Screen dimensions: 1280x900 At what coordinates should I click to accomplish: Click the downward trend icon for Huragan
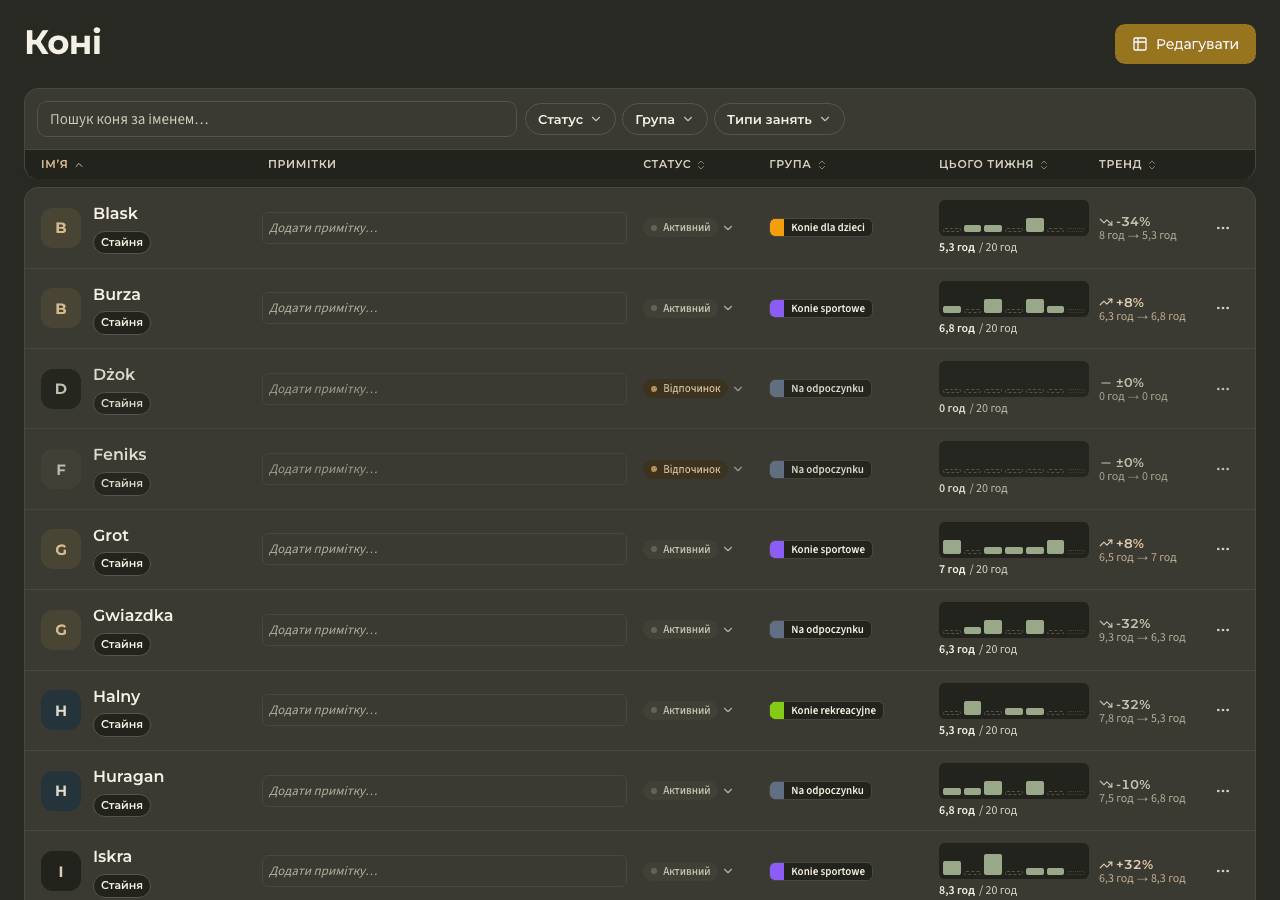tap(1105, 785)
